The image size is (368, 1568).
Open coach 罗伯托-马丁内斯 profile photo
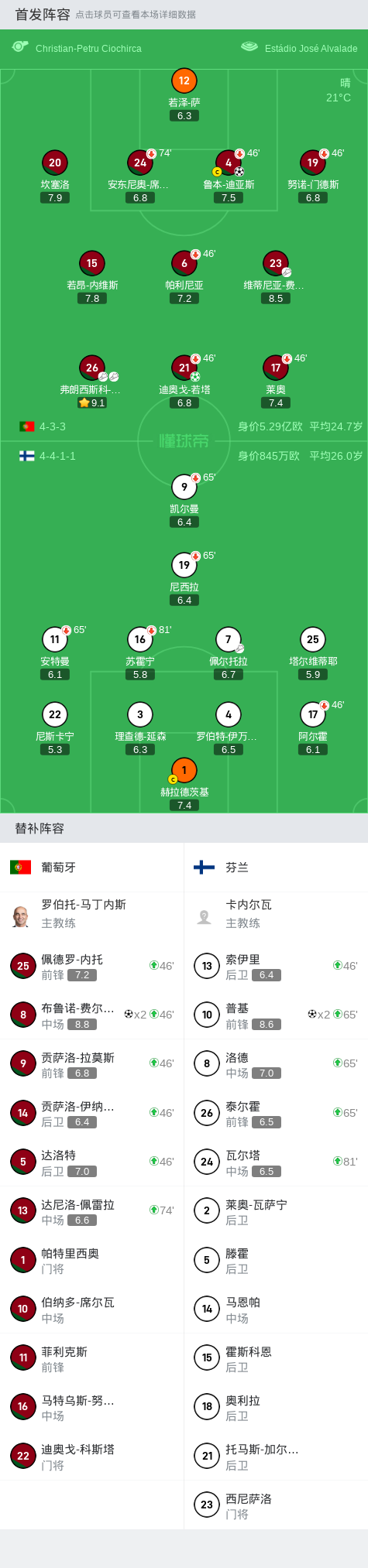[21, 916]
